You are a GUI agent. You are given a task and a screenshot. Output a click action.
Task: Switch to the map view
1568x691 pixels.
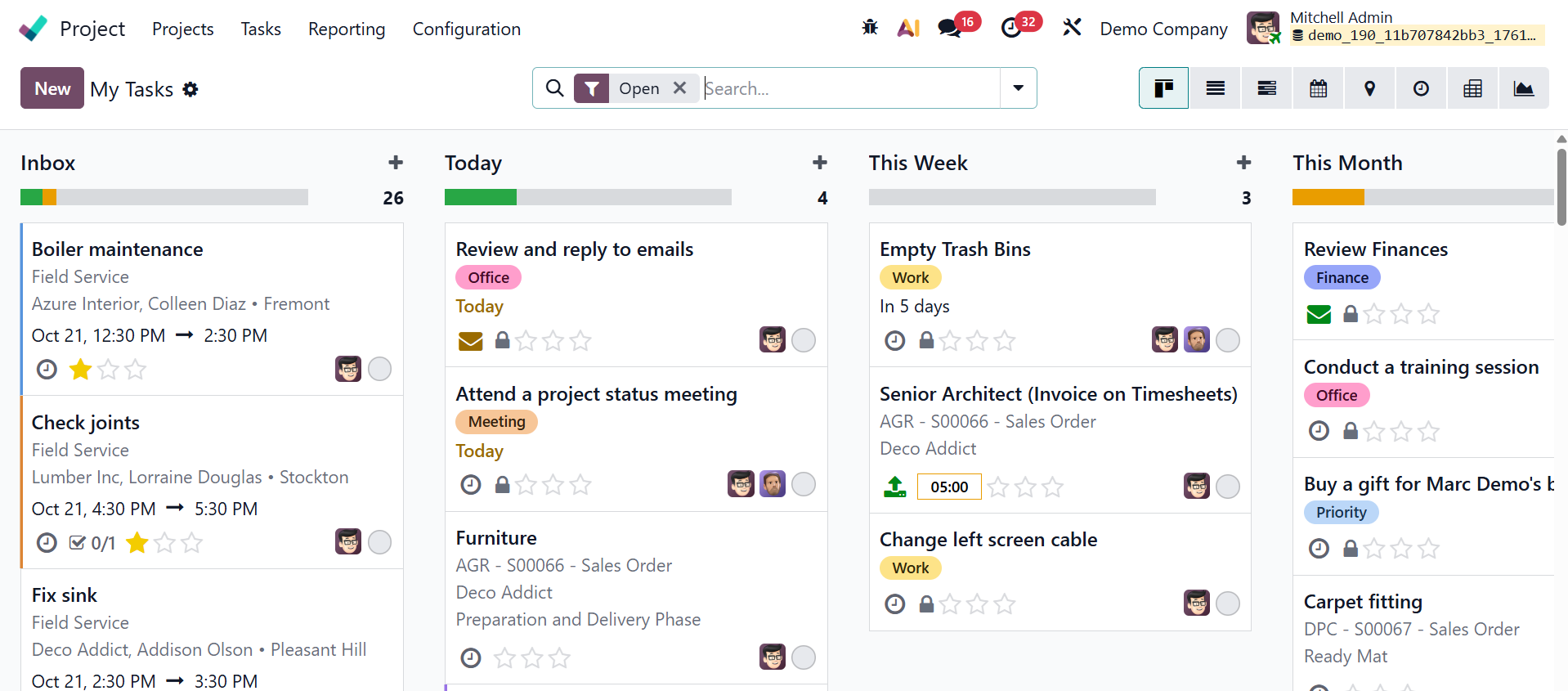coord(1369,88)
